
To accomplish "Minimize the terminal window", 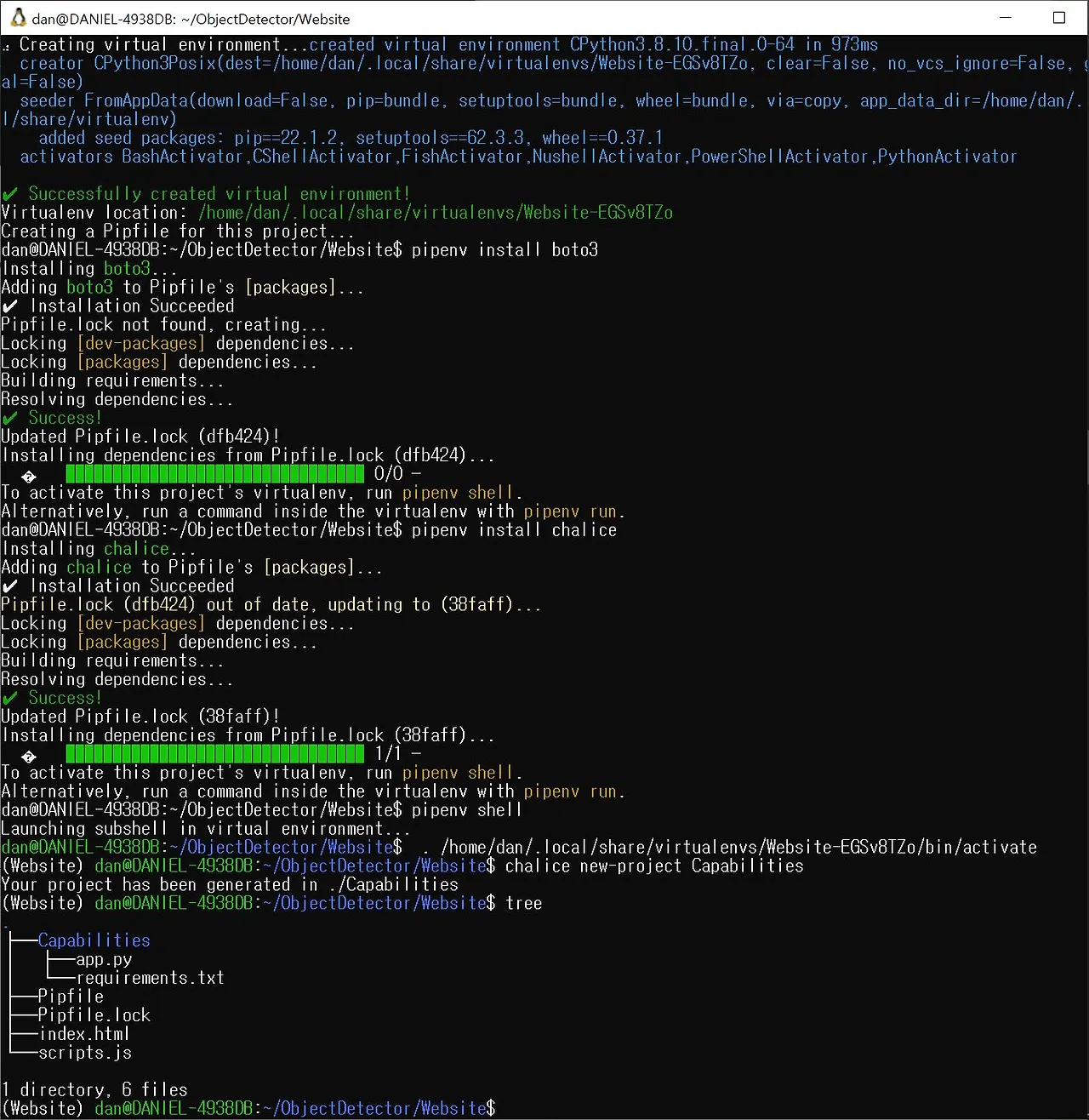I will (x=1006, y=17).
